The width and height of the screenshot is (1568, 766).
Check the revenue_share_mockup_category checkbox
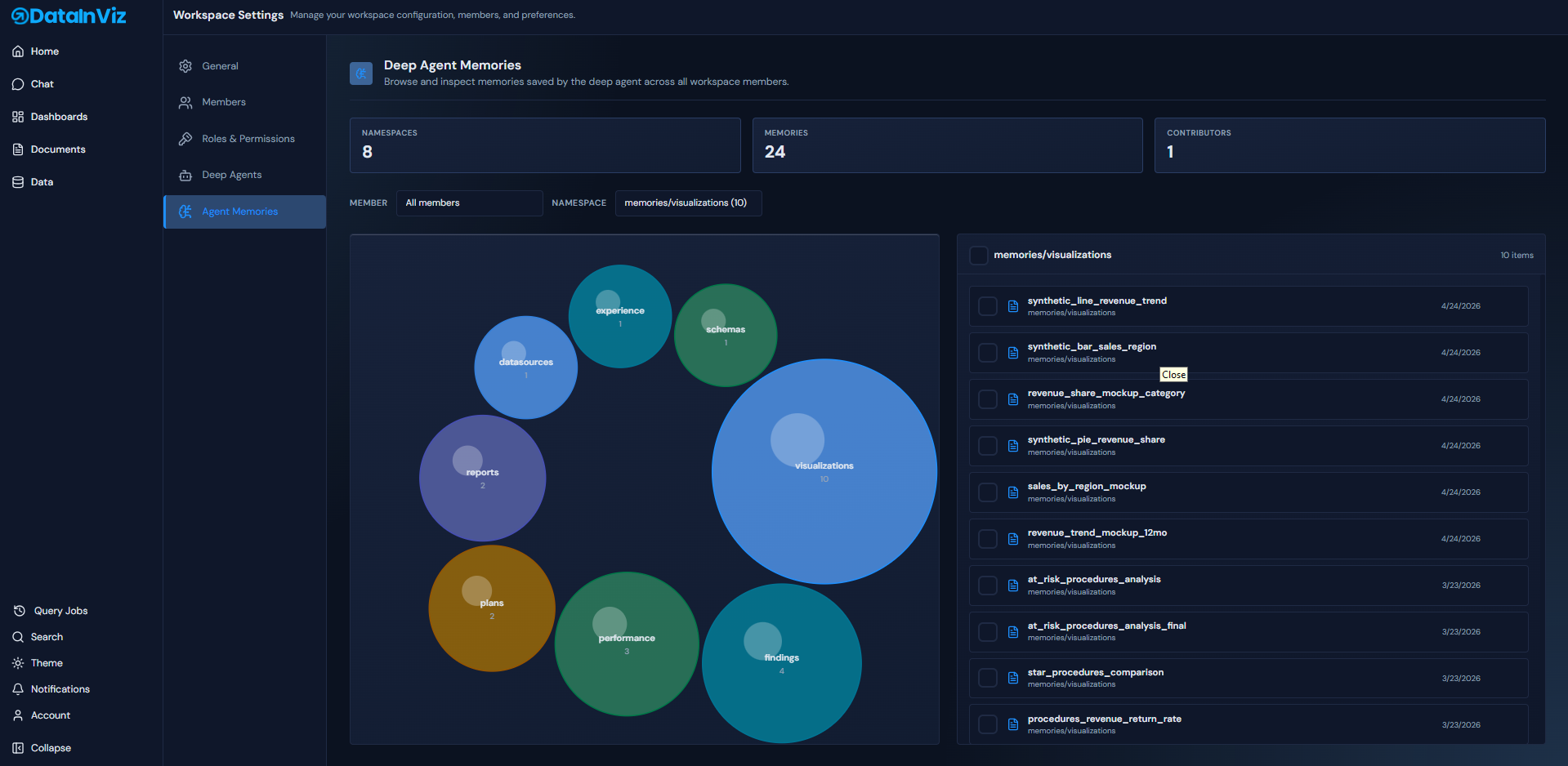pos(988,399)
